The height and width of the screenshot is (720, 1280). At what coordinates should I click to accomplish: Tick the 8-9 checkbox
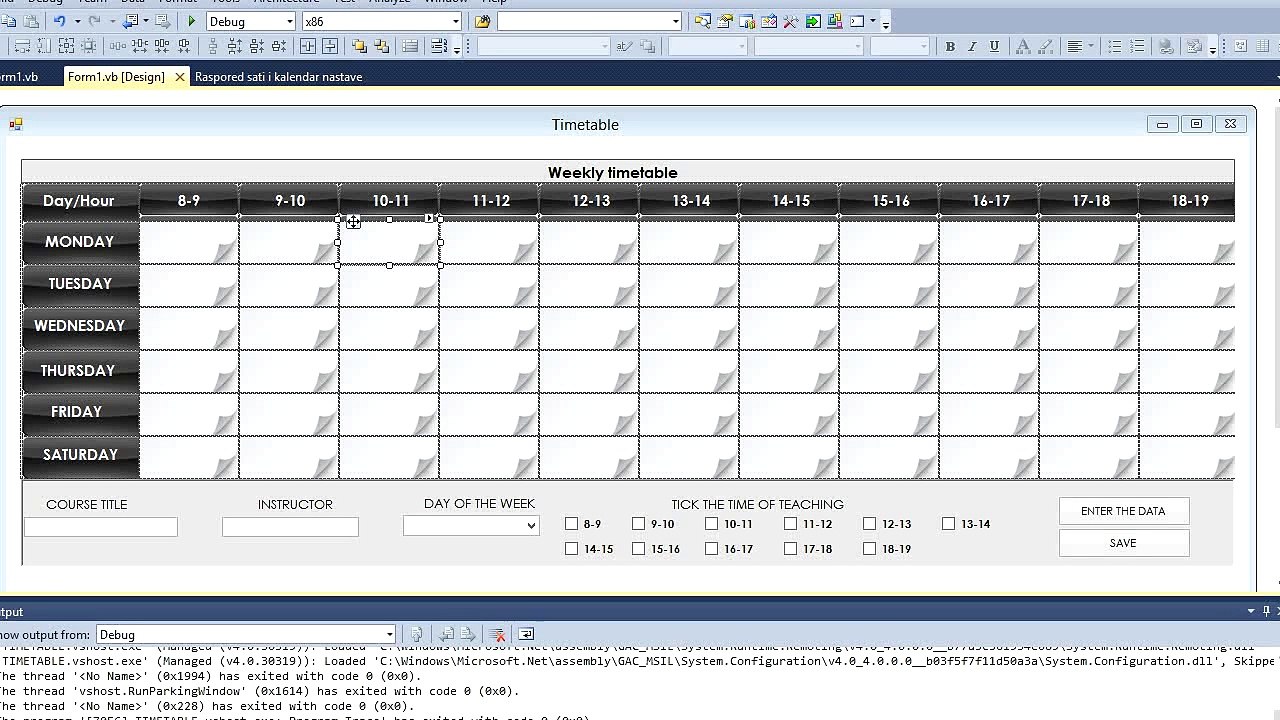click(572, 523)
